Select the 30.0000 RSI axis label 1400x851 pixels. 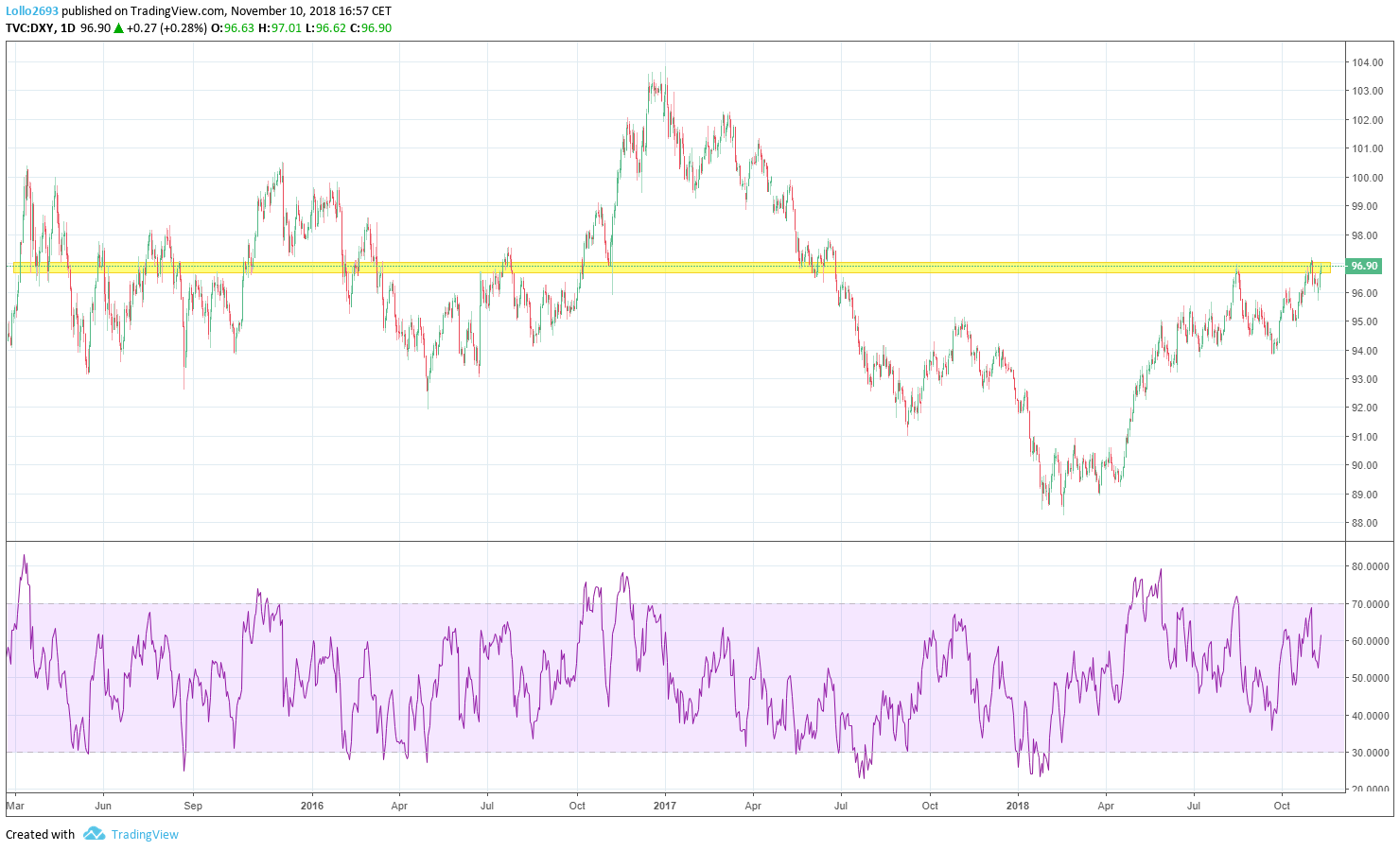pos(1371,753)
